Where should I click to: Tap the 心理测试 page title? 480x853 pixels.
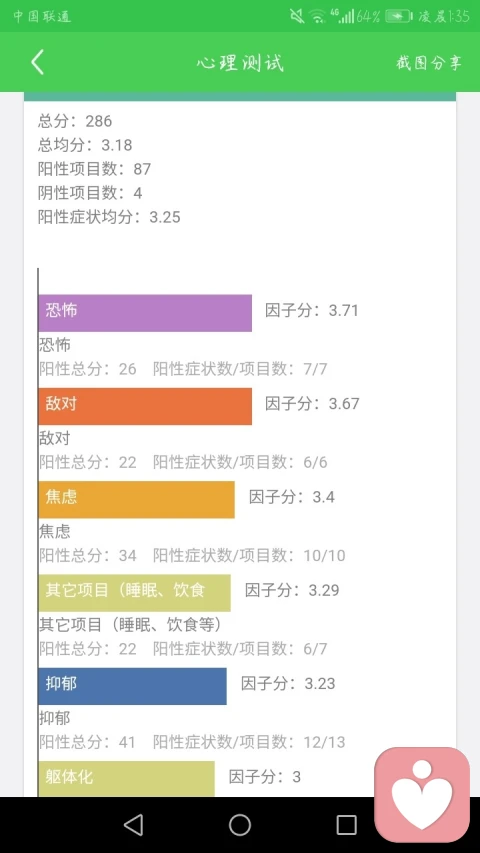tap(240, 63)
